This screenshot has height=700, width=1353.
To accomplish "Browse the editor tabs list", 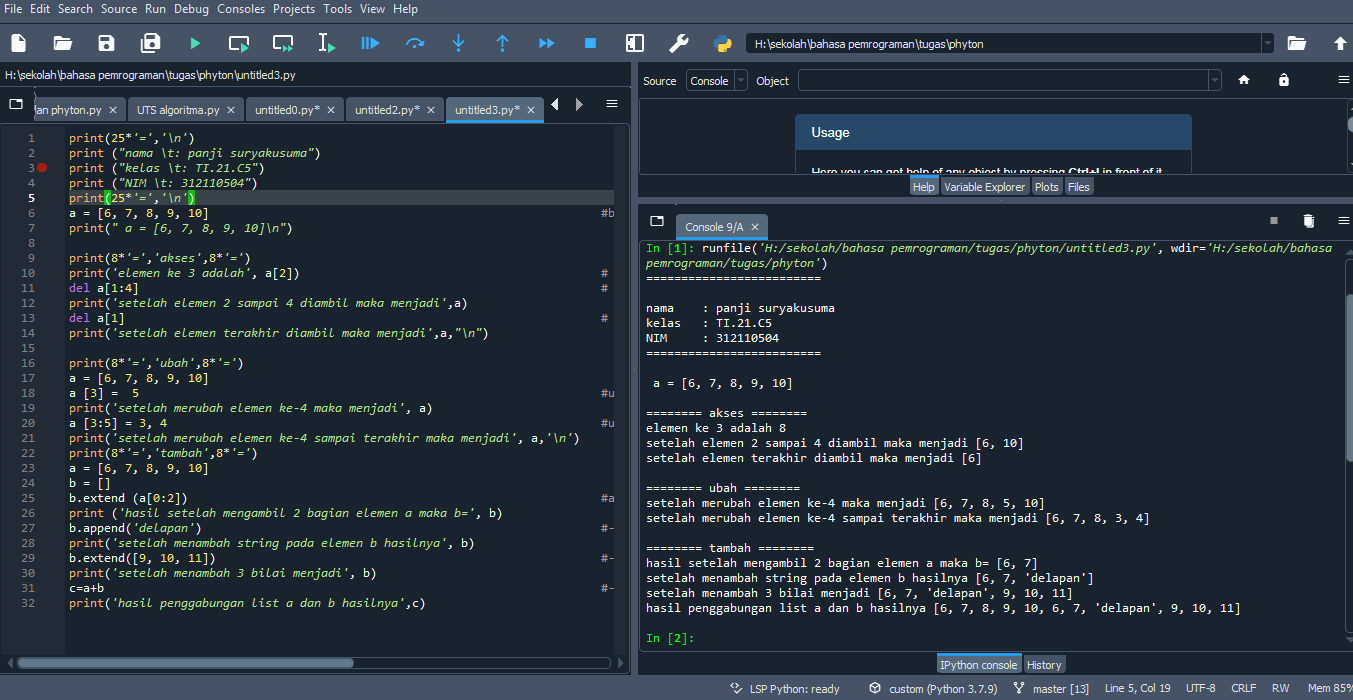I will (16, 104).
